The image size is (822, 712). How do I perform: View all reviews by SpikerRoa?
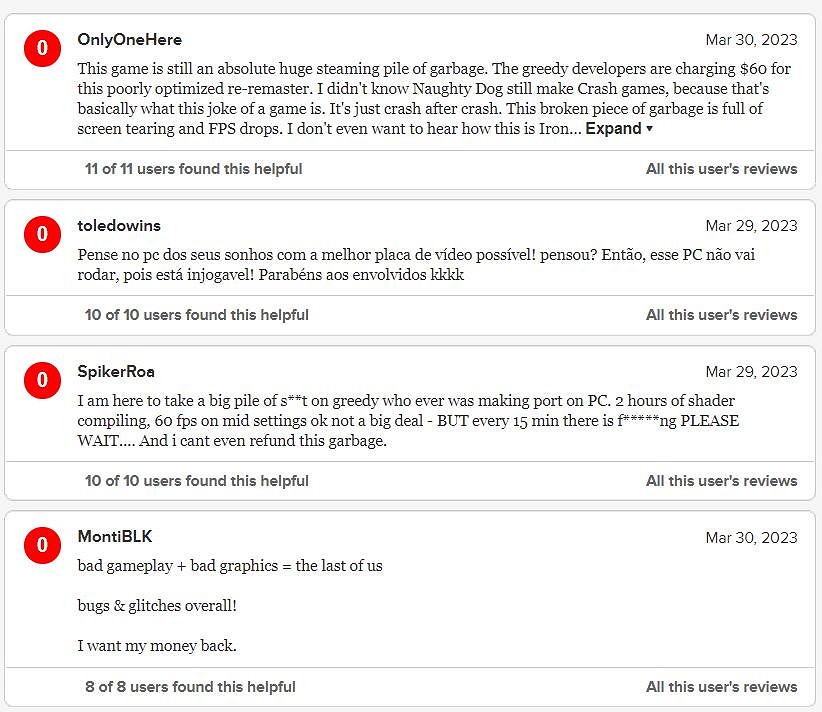pos(721,481)
